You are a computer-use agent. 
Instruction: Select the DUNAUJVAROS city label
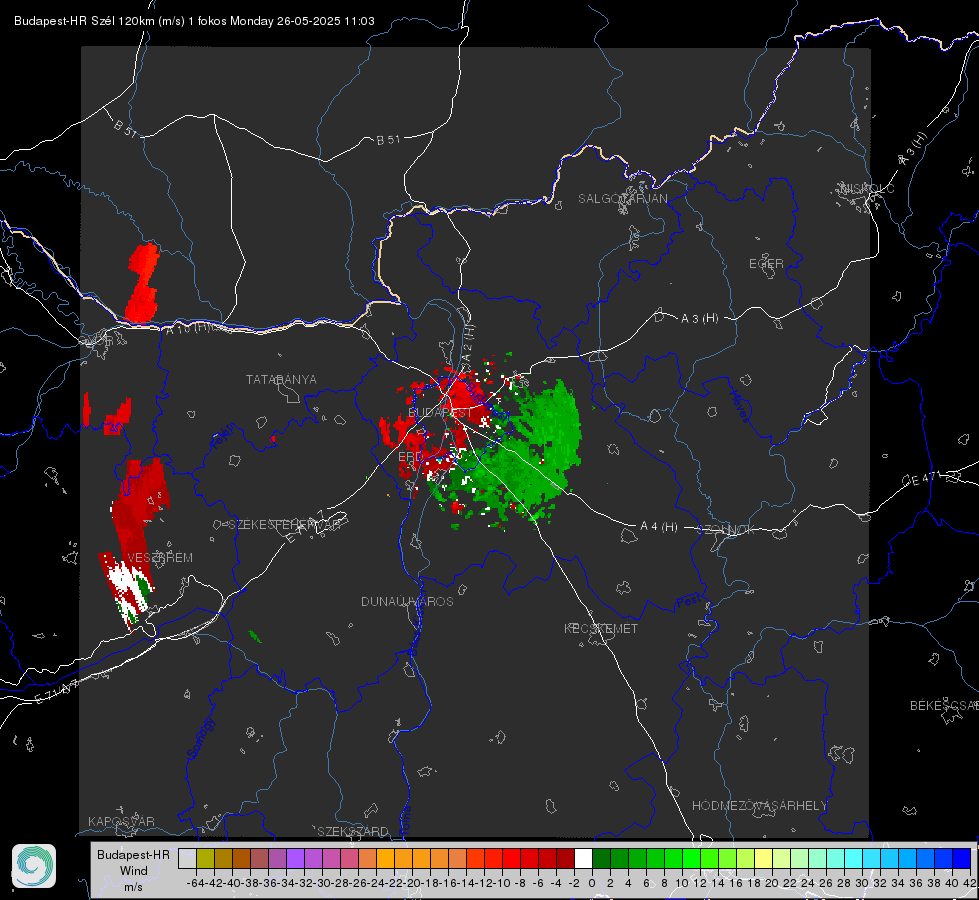click(x=407, y=601)
